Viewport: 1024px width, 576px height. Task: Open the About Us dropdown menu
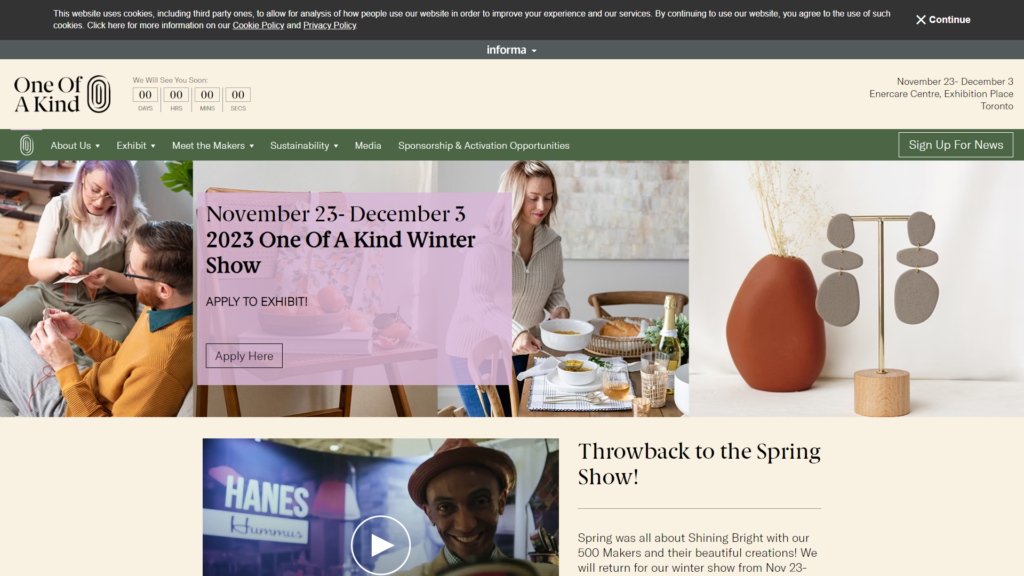click(75, 146)
